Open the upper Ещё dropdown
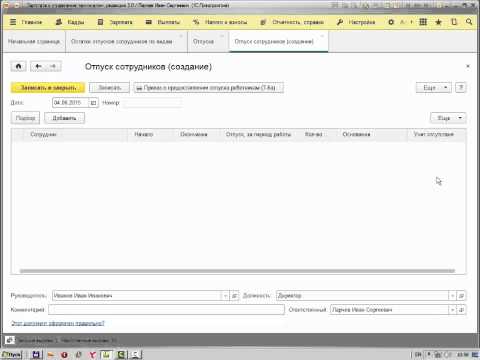 [434, 88]
